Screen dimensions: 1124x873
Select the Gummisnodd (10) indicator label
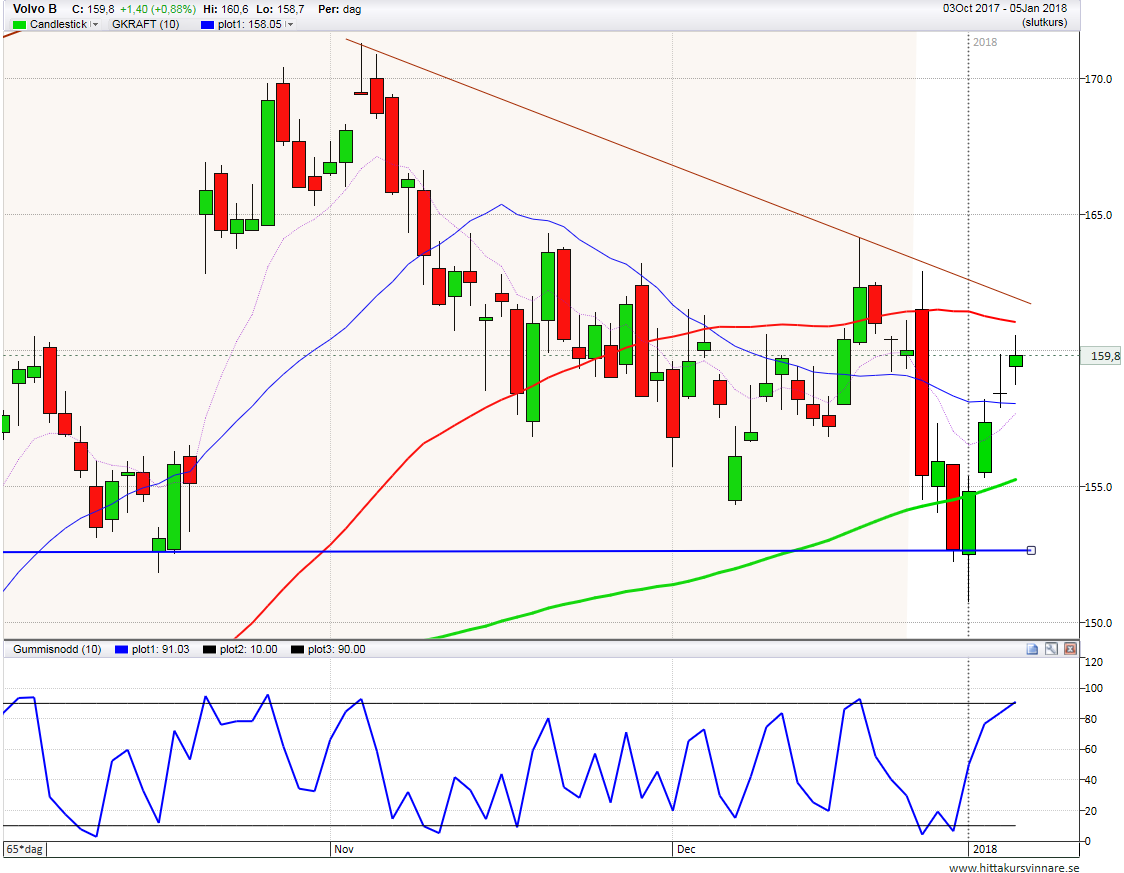pos(57,649)
